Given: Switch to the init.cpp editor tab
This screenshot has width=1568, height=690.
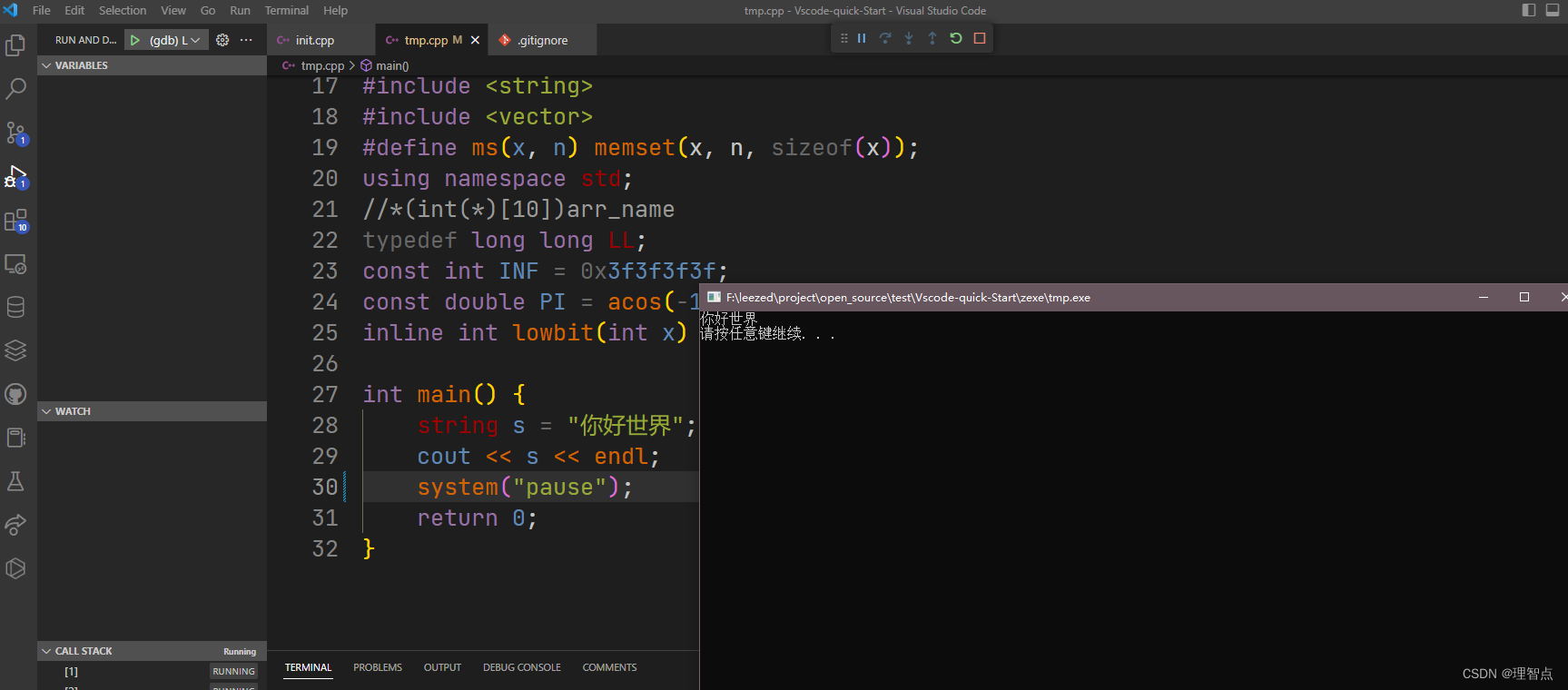Looking at the screenshot, I should pyautogui.click(x=321, y=40).
